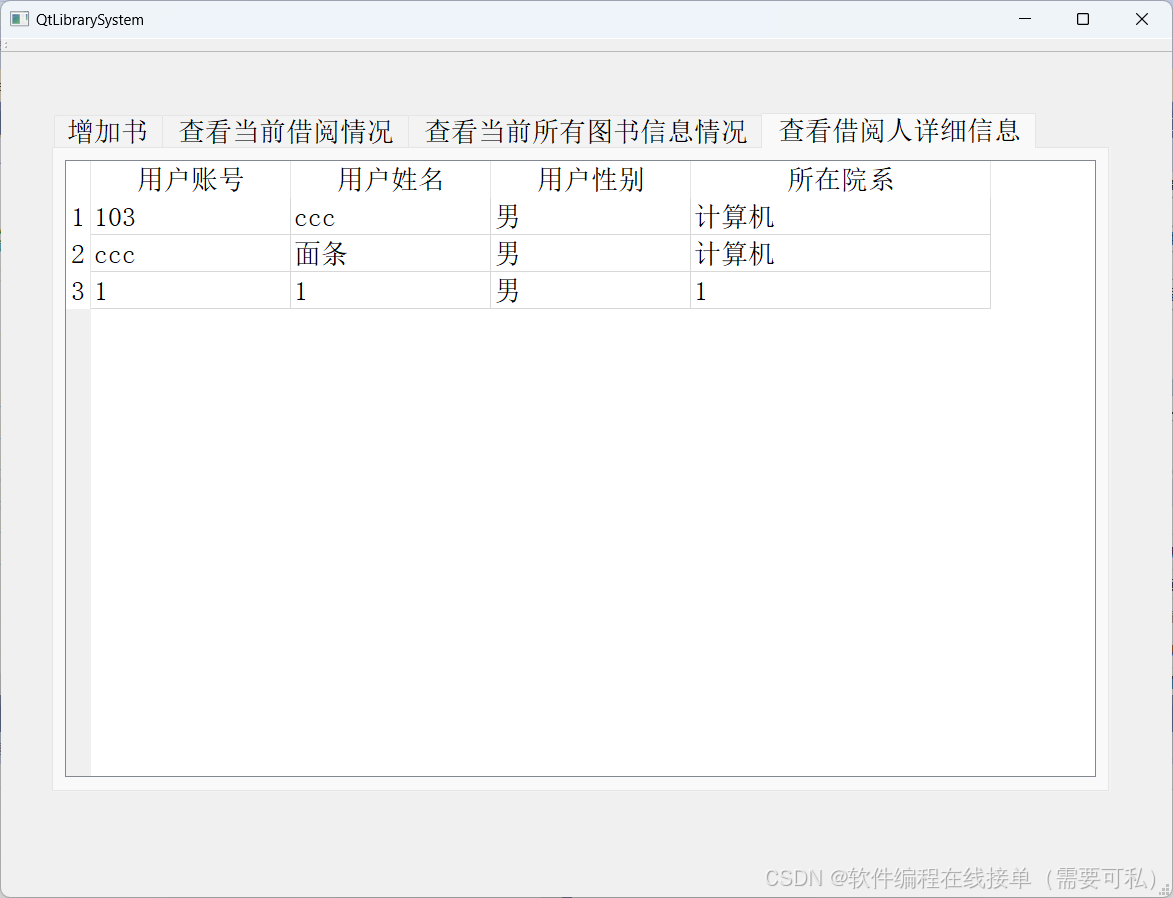Select row header 1 in the table
The image size is (1173, 898).
[x=77, y=217]
